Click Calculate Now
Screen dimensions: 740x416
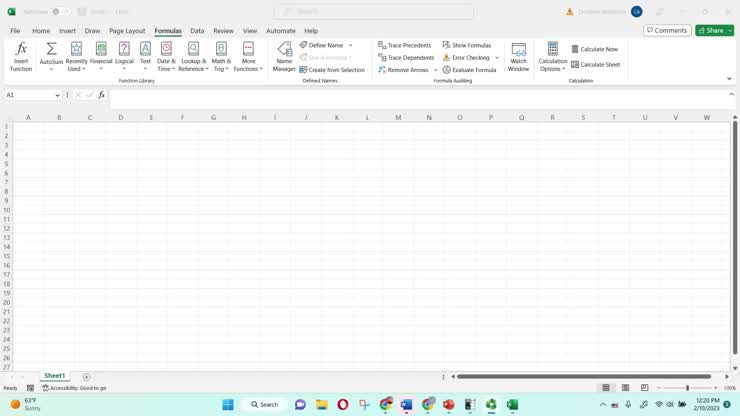[595, 49]
